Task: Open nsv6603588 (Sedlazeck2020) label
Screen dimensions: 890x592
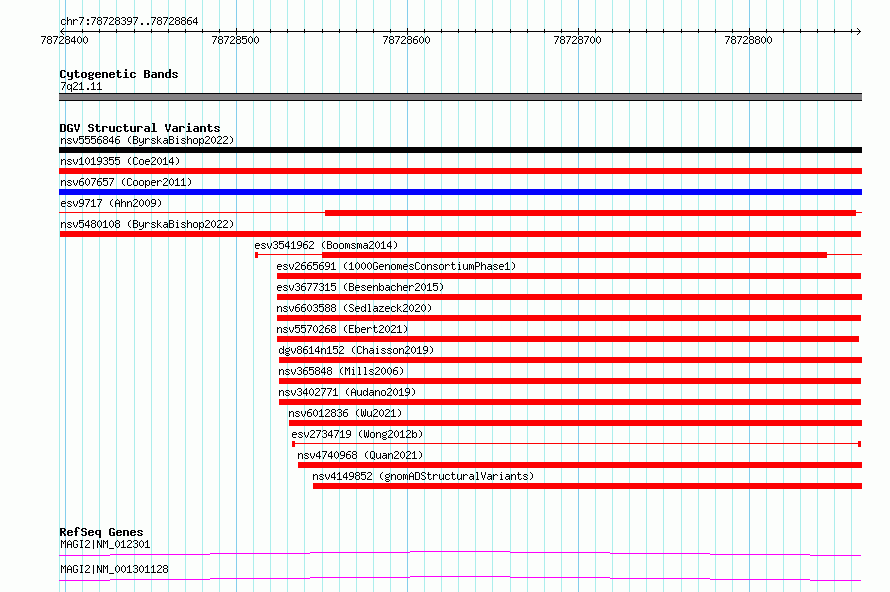Action: tap(354, 308)
